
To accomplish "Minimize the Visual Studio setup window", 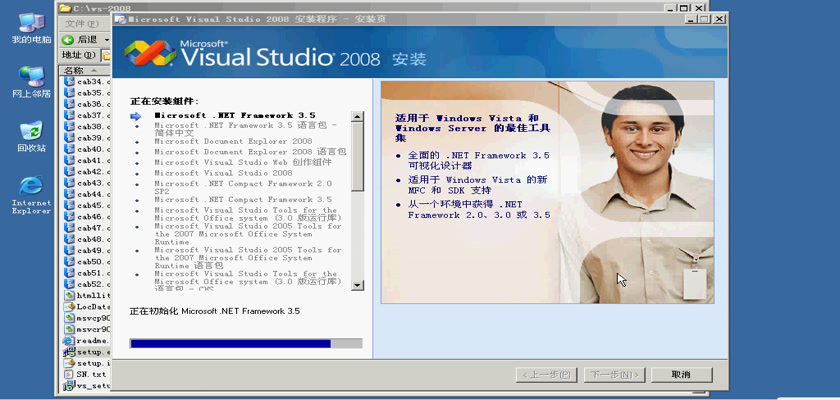I will click(x=692, y=19).
